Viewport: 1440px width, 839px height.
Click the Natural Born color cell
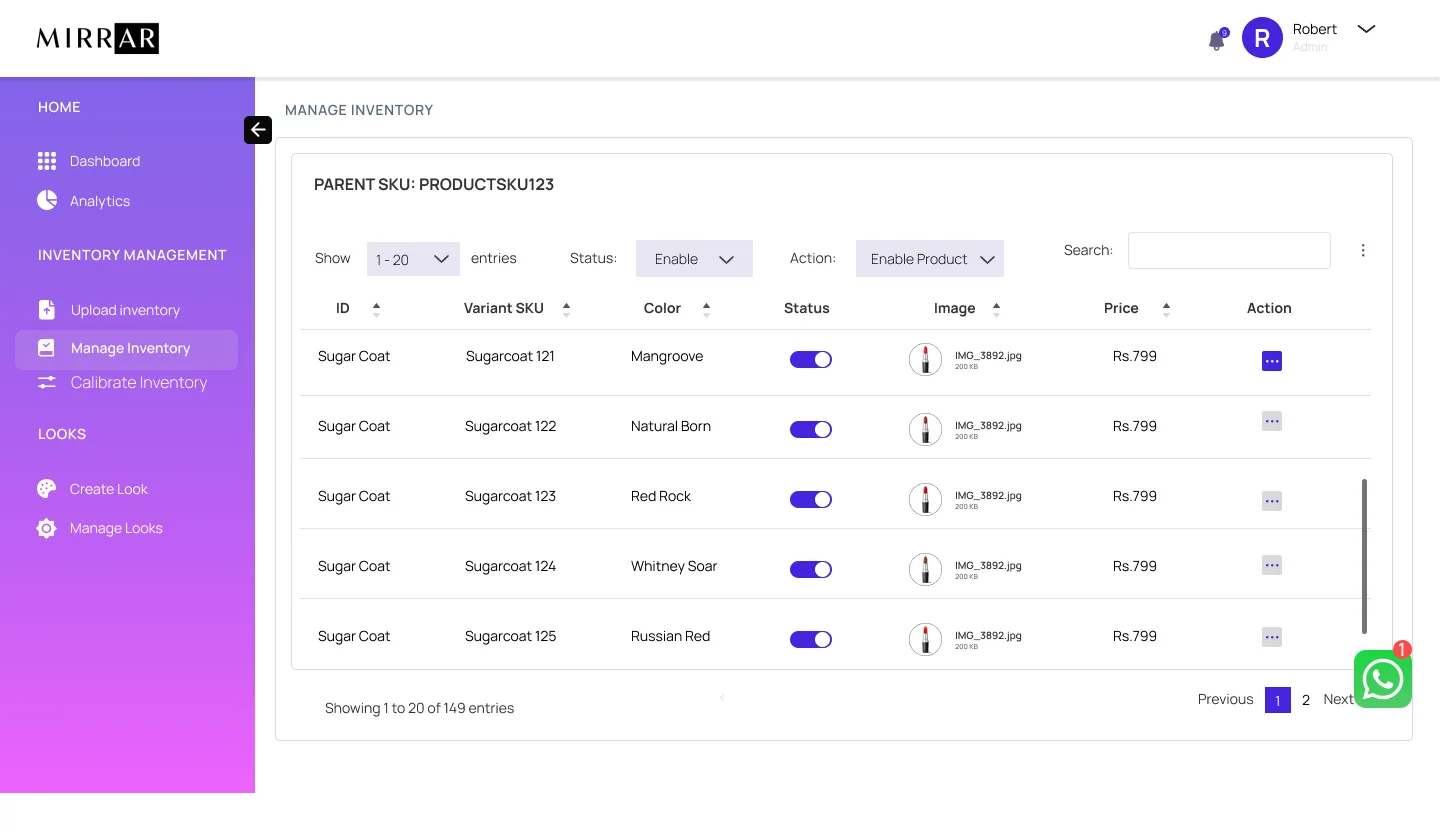pos(671,426)
